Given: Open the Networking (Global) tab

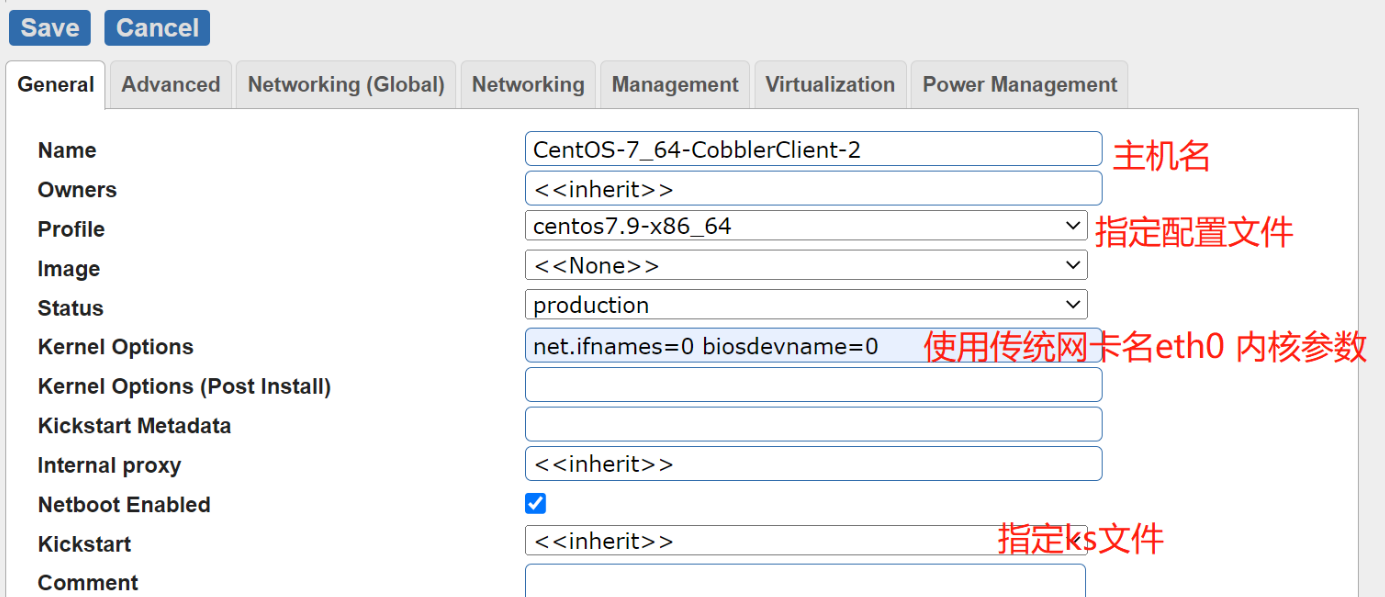Looking at the screenshot, I should [346, 85].
